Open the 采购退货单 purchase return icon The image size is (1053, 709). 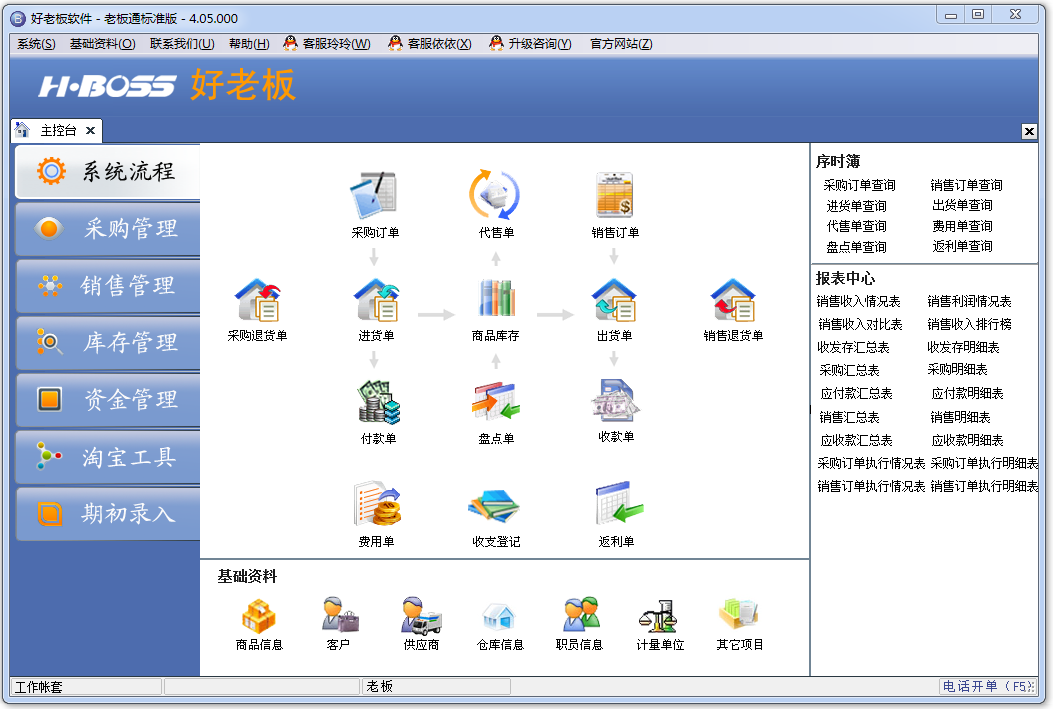(257, 299)
